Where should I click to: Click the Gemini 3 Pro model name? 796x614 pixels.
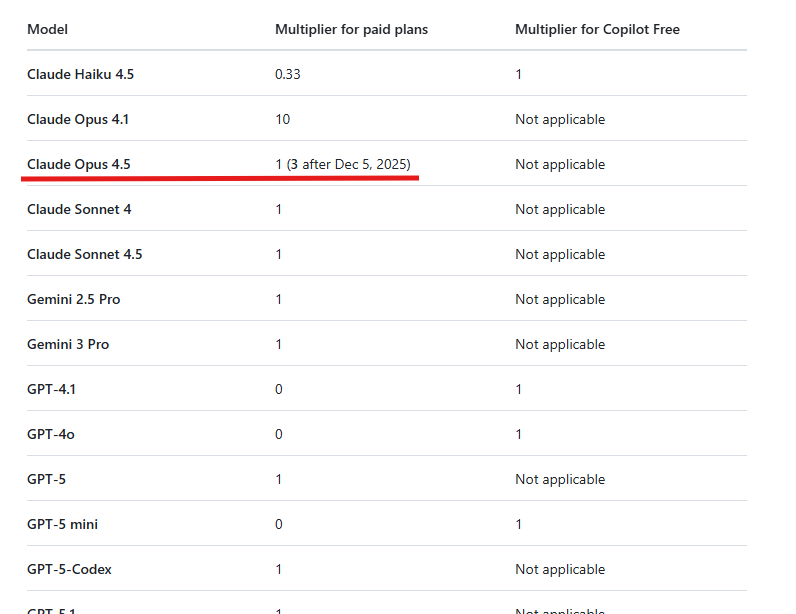[68, 344]
